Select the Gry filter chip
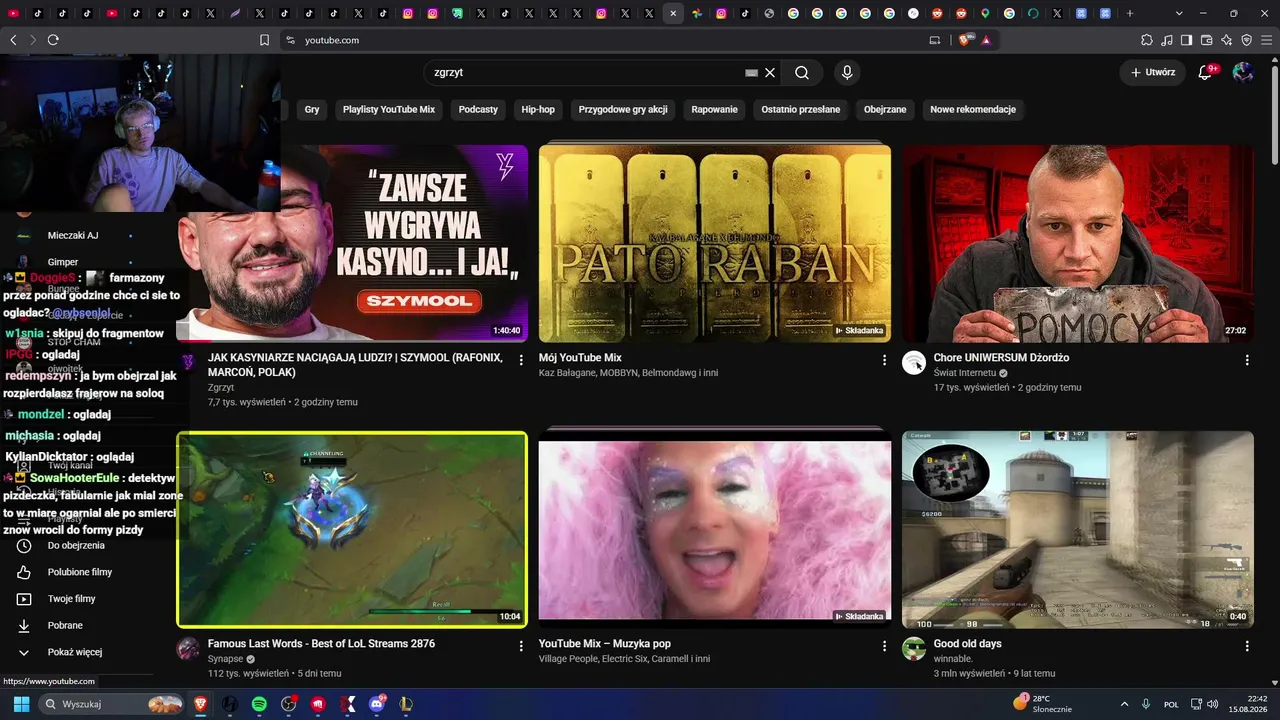 click(312, 109)
